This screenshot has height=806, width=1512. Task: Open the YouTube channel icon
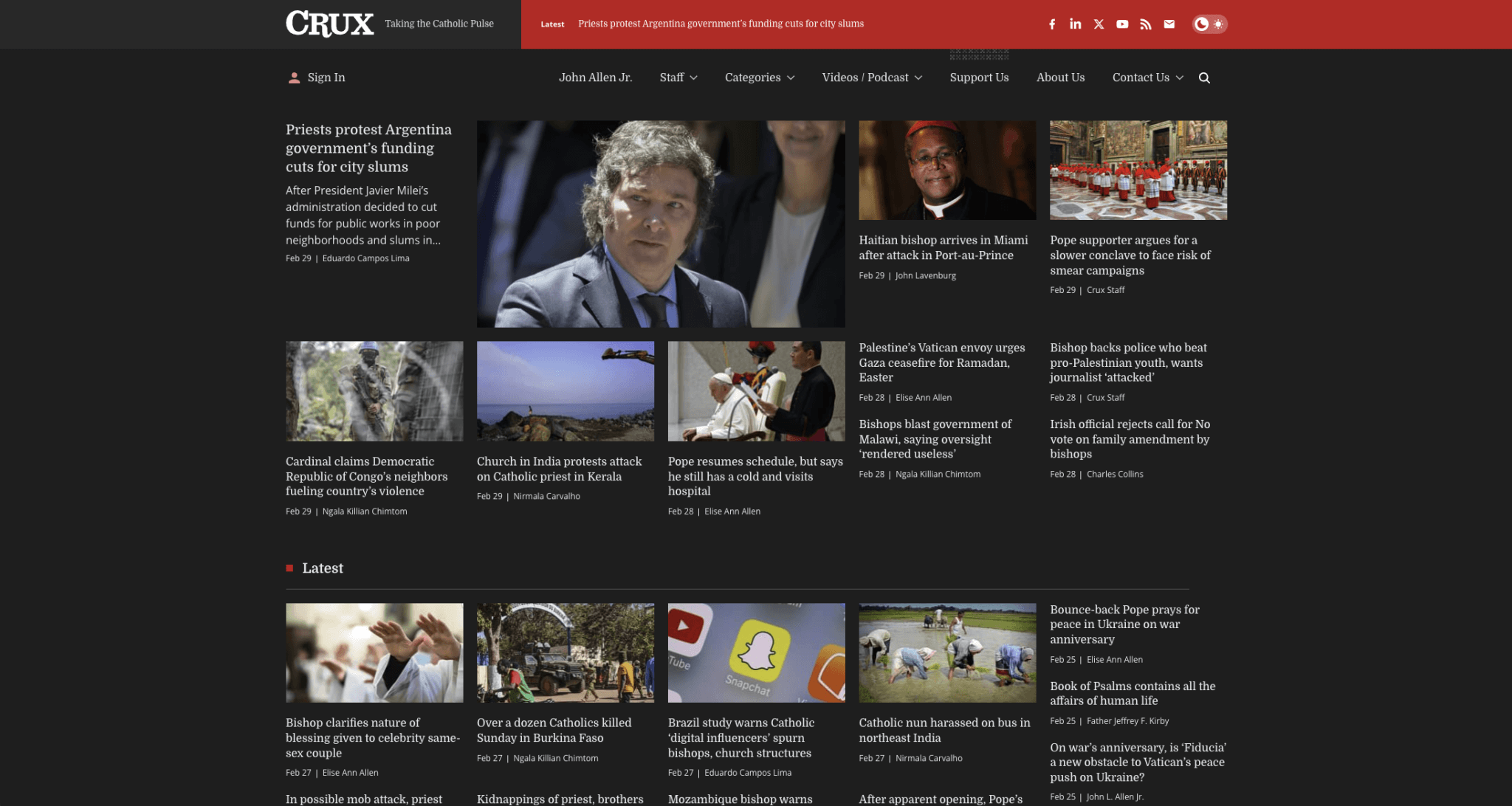coord(1122,24)
